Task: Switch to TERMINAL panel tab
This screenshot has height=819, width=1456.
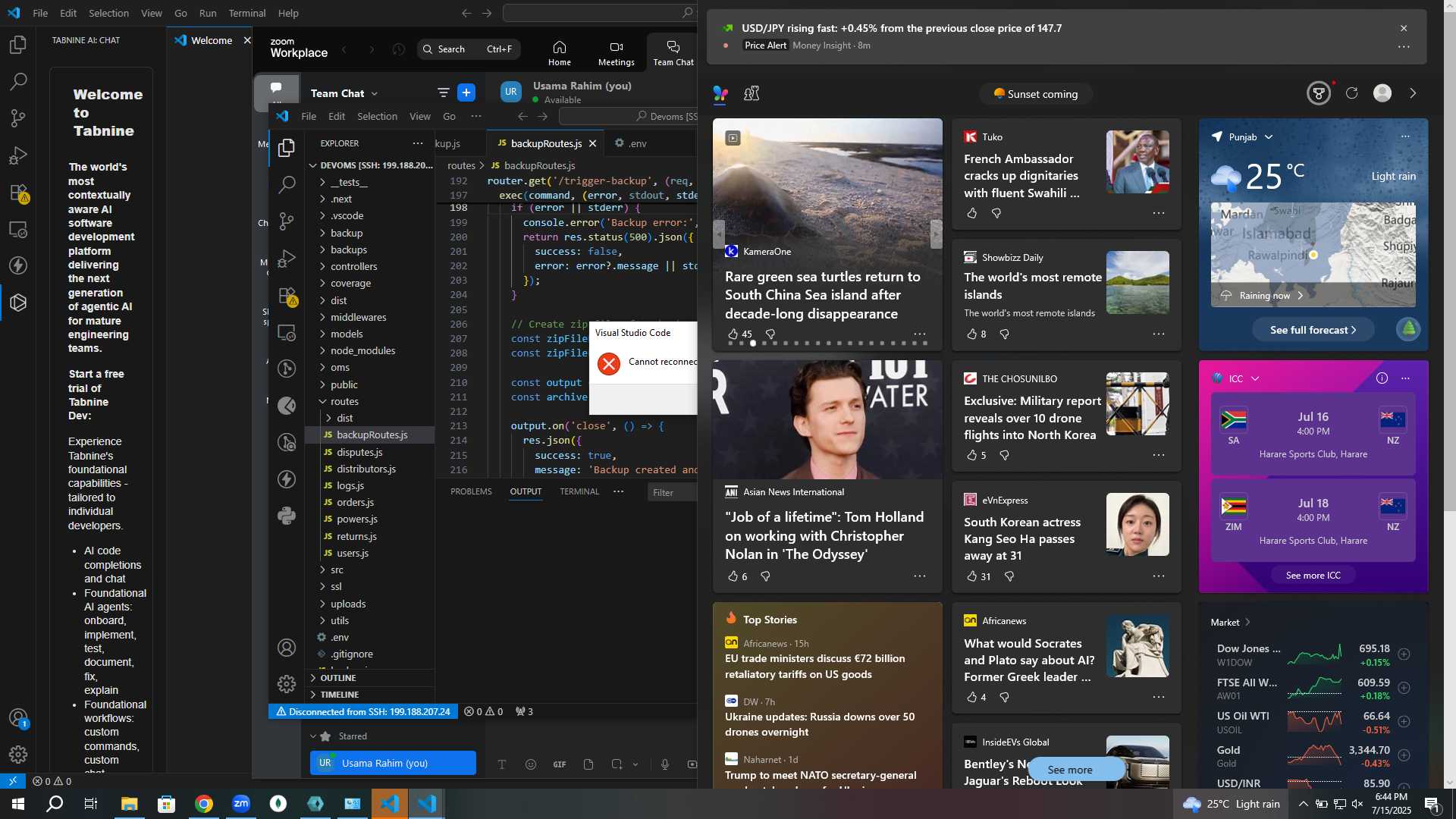Action: pos(579,491)
